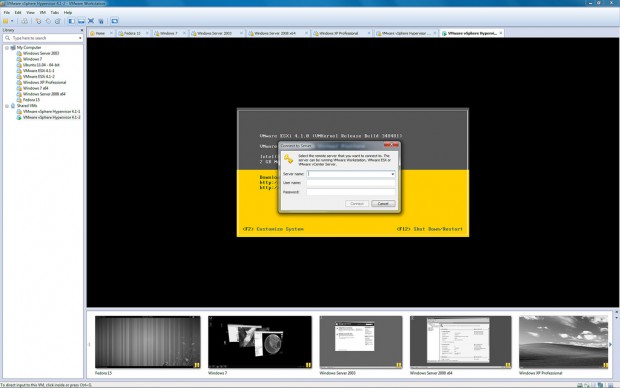Select running shared VM vSphere Hypervisor 4.1-2
This screenshot has height=388, width=620.
[x=51, y=117]
